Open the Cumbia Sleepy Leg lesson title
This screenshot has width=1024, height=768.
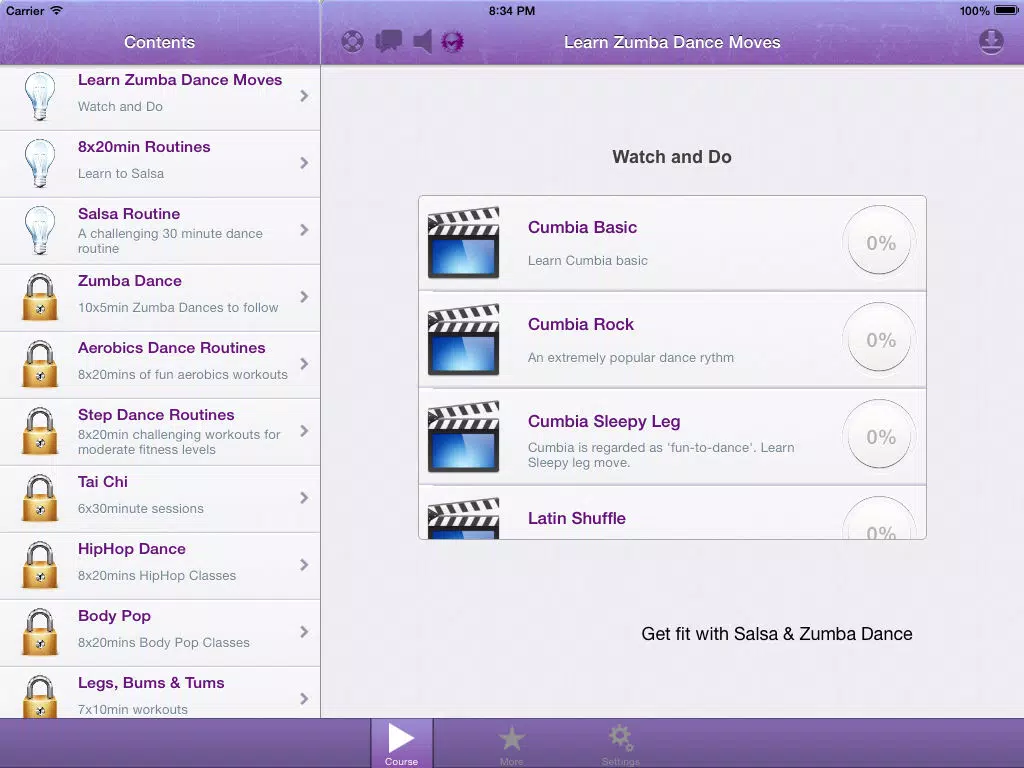(x=604, y=421)
